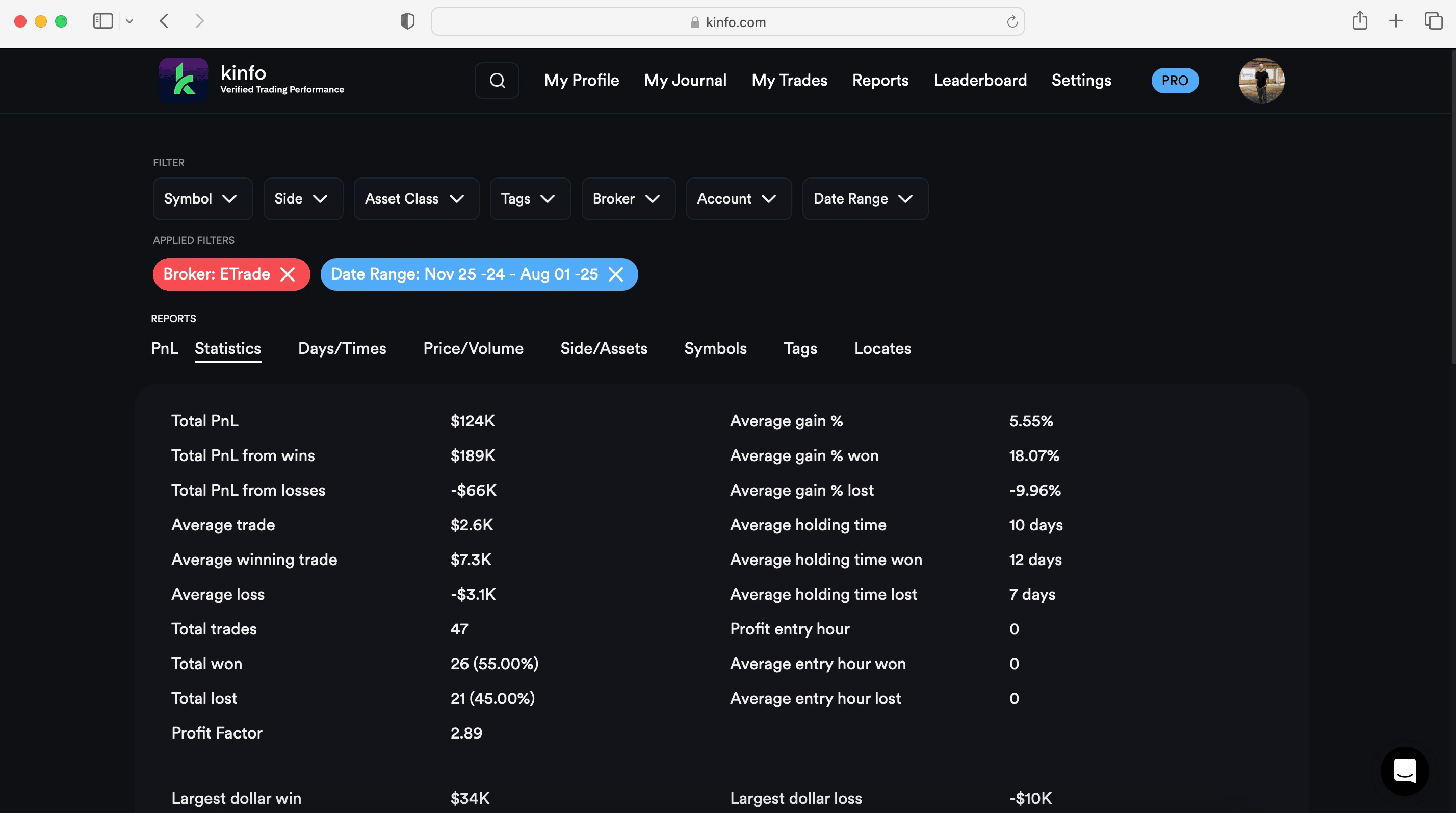Image resolution: width=1456 pixels, height=813 pixels.
Task: Switch to the Days/Times tab
Action: pos(342,348)
